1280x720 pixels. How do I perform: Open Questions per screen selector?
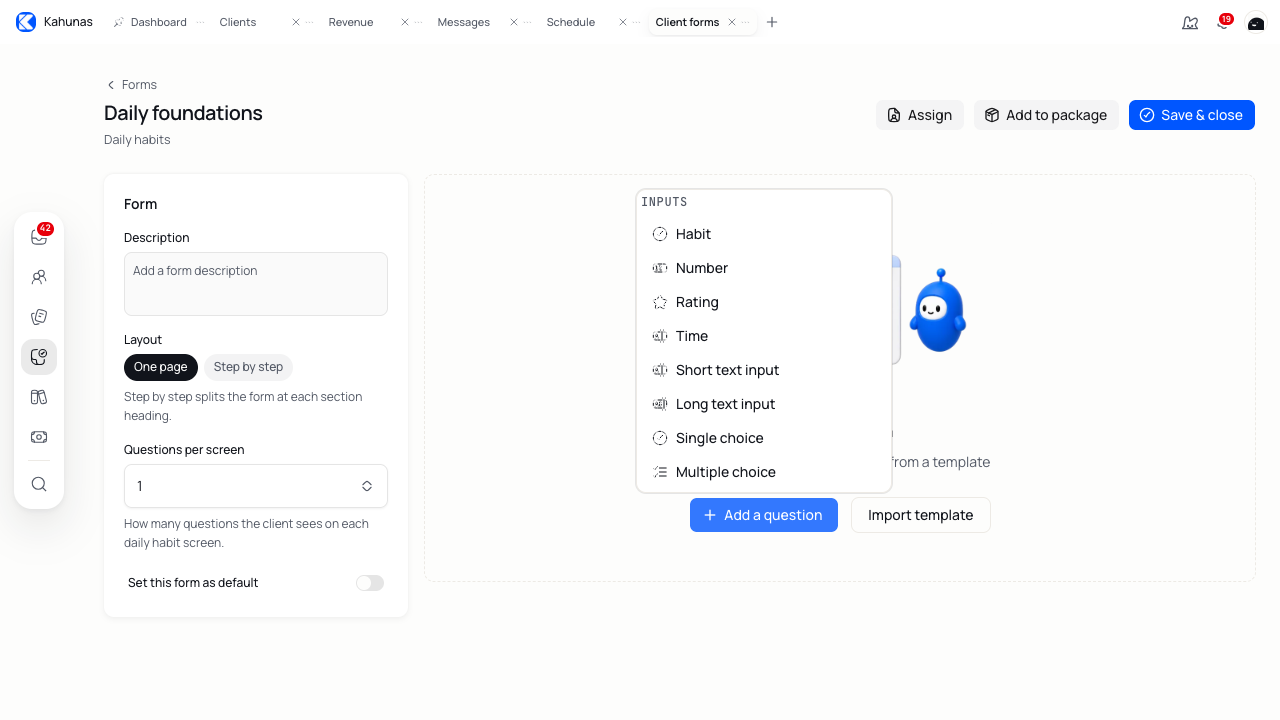click(x=256, y=486)
